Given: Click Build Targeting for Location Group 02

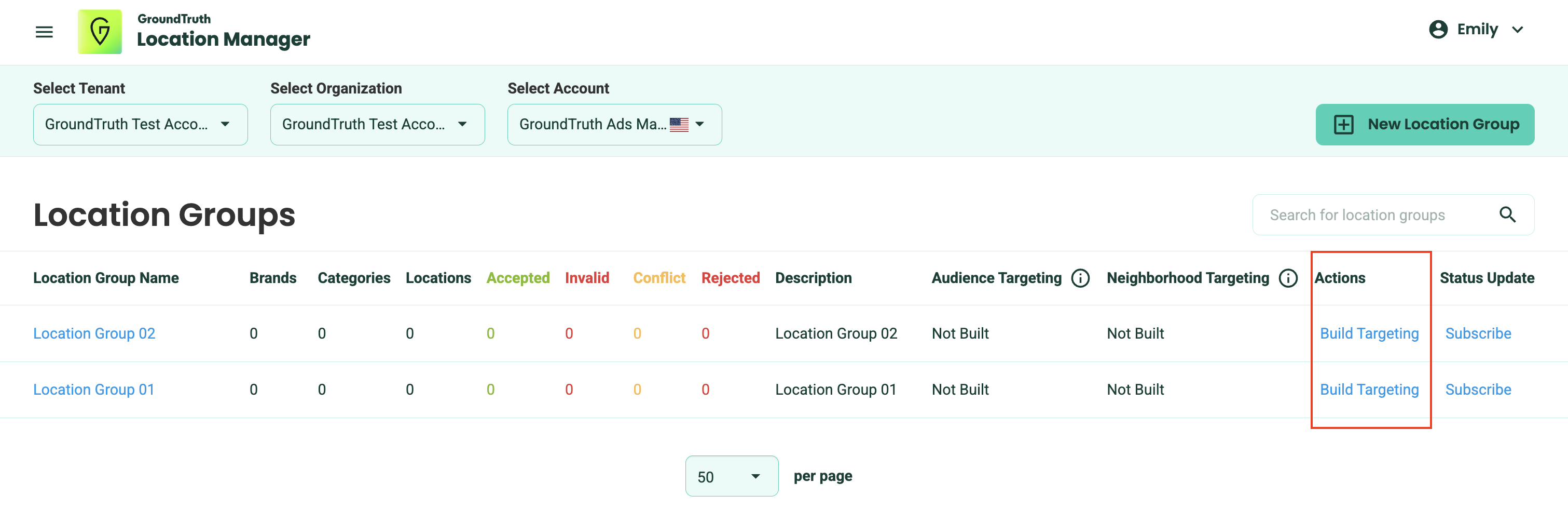Looking at the screenshot, I should 1369,333.
